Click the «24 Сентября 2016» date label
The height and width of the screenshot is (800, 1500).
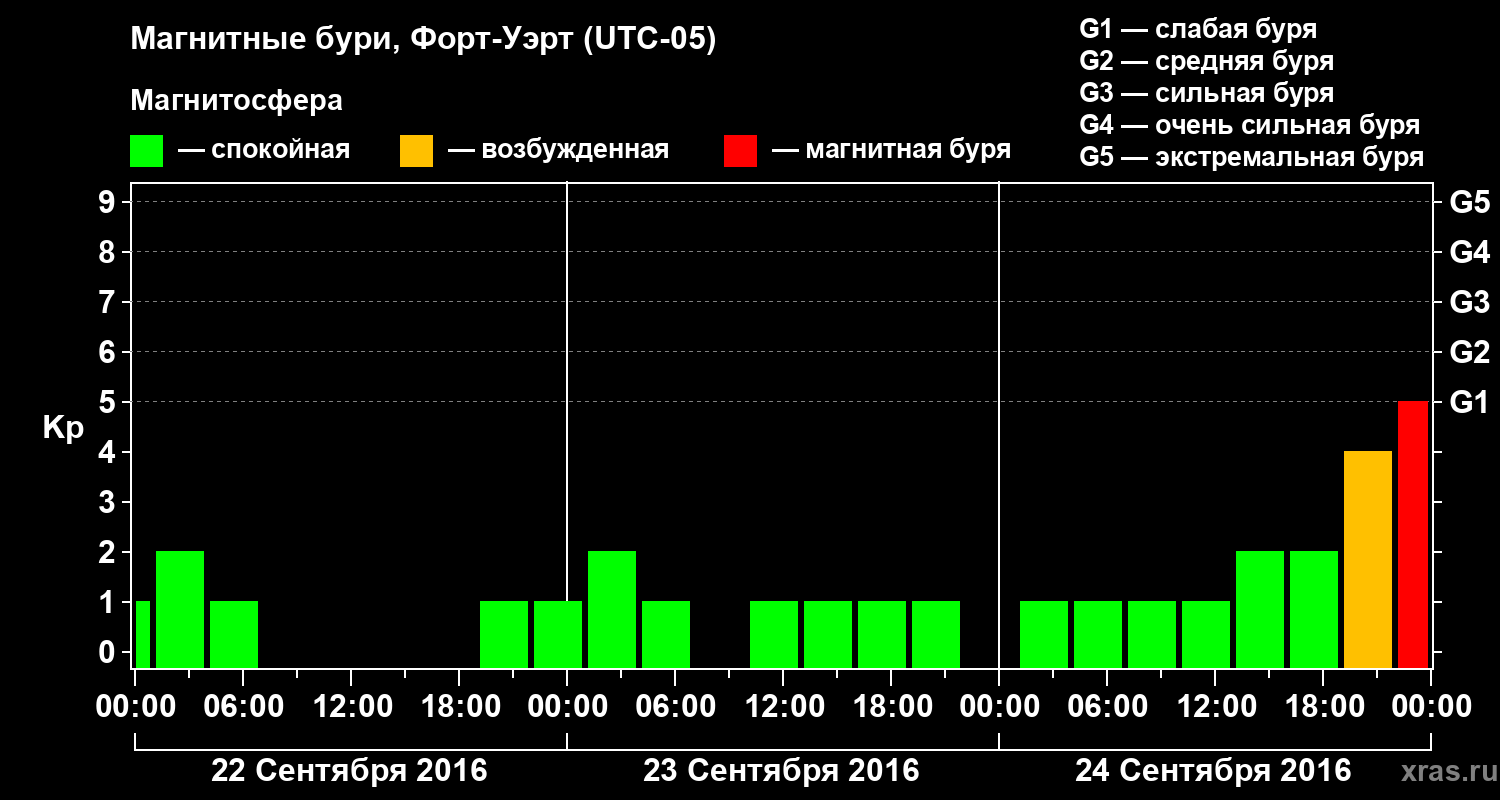pyautogui.click(x=1213, y=771)
